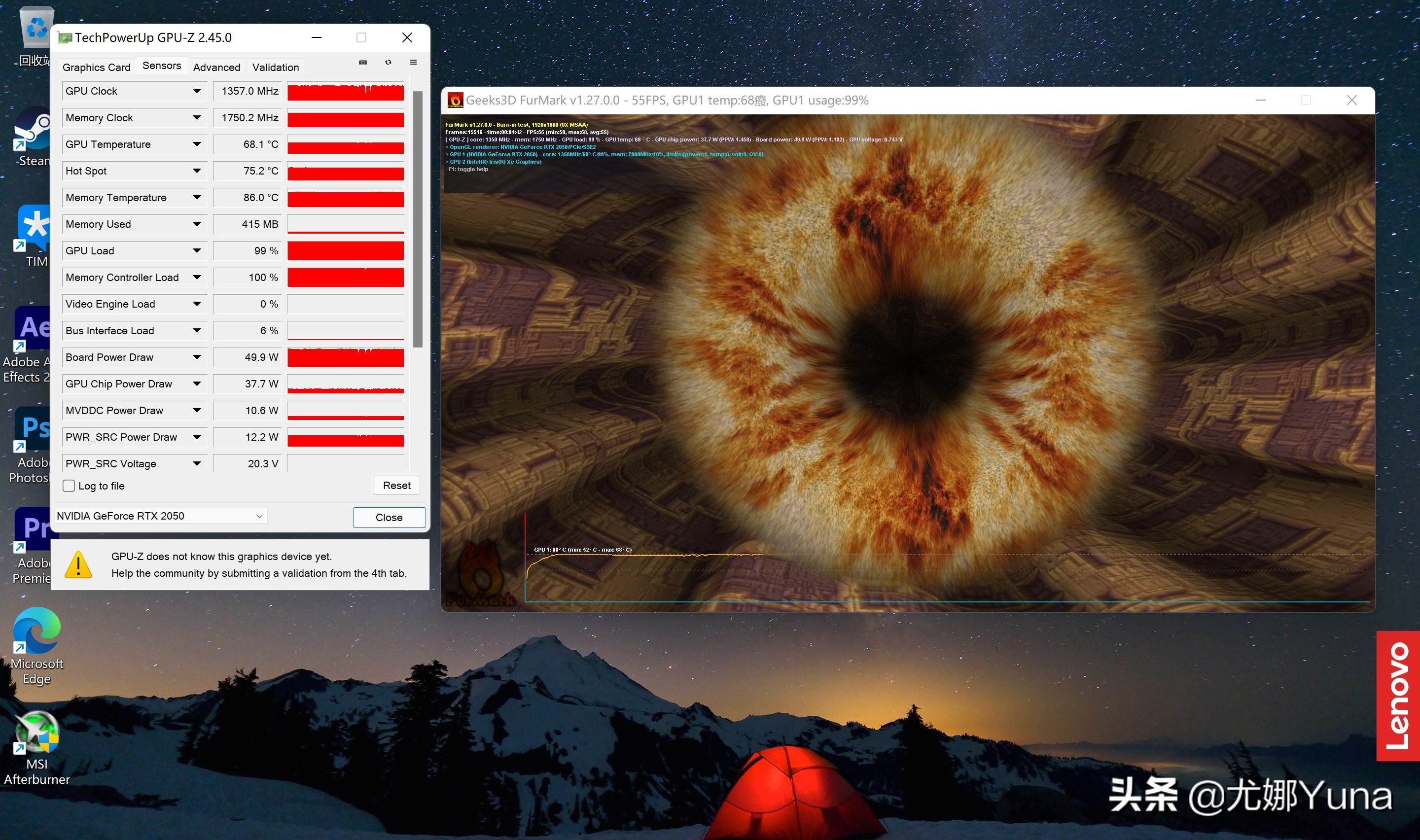Enable the Log to file checkbox

click(x=69, y=486)
